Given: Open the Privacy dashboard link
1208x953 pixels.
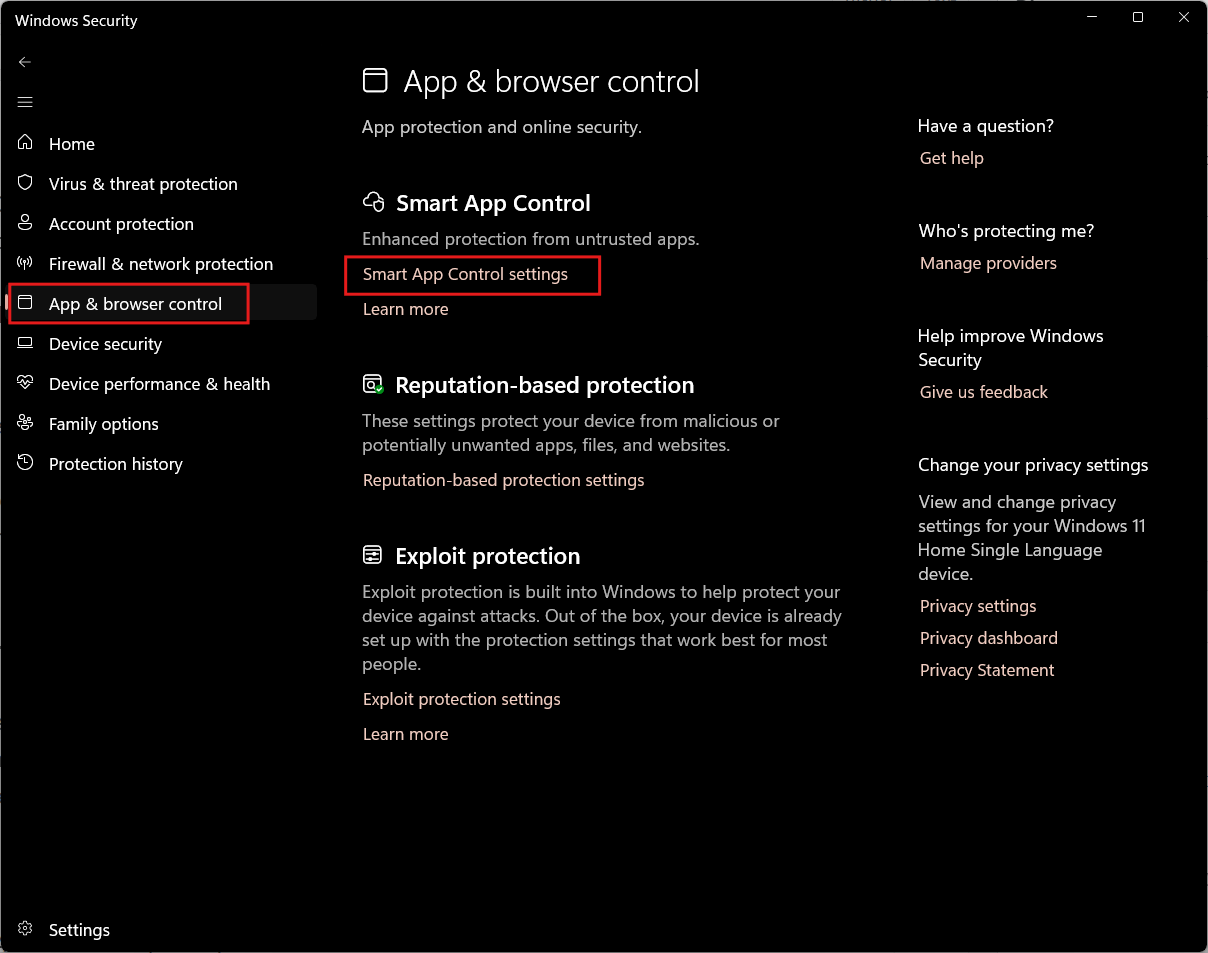Looking at the screenshot, I should pyautogui.click(x=988, y=637).
